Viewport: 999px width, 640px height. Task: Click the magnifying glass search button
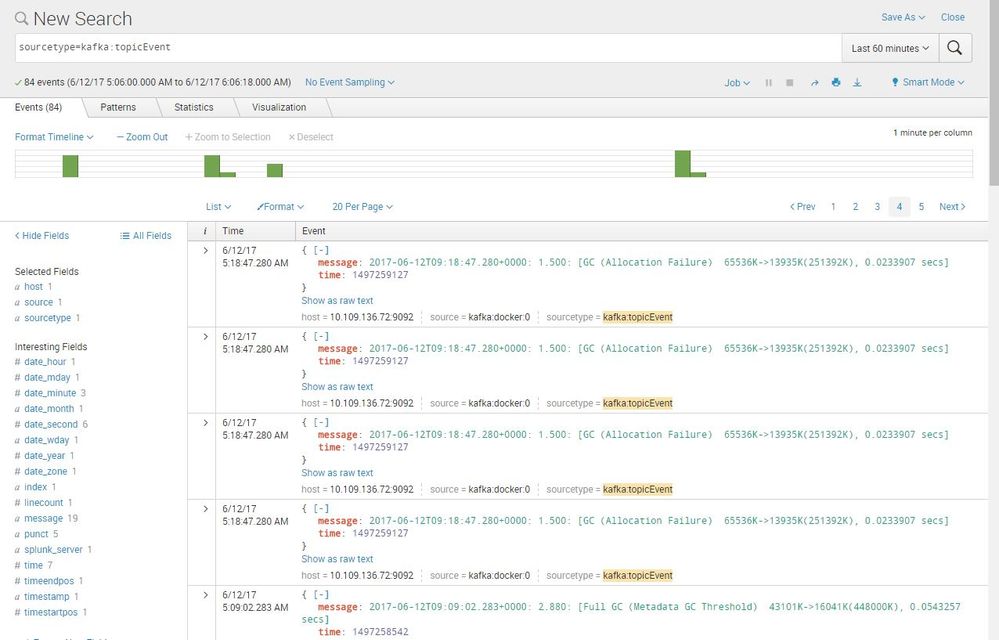[x=956, y=48]
